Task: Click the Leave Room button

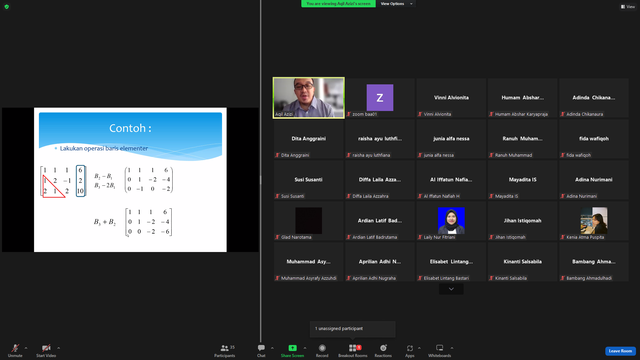Action: [x=620, y=351]
